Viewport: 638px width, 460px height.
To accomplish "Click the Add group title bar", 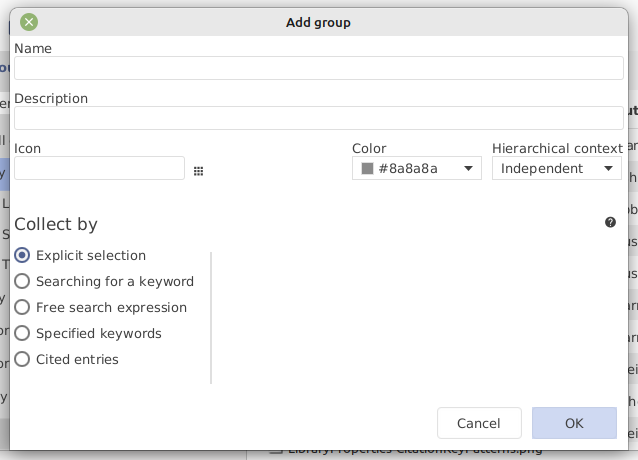I will click(318, 21).
